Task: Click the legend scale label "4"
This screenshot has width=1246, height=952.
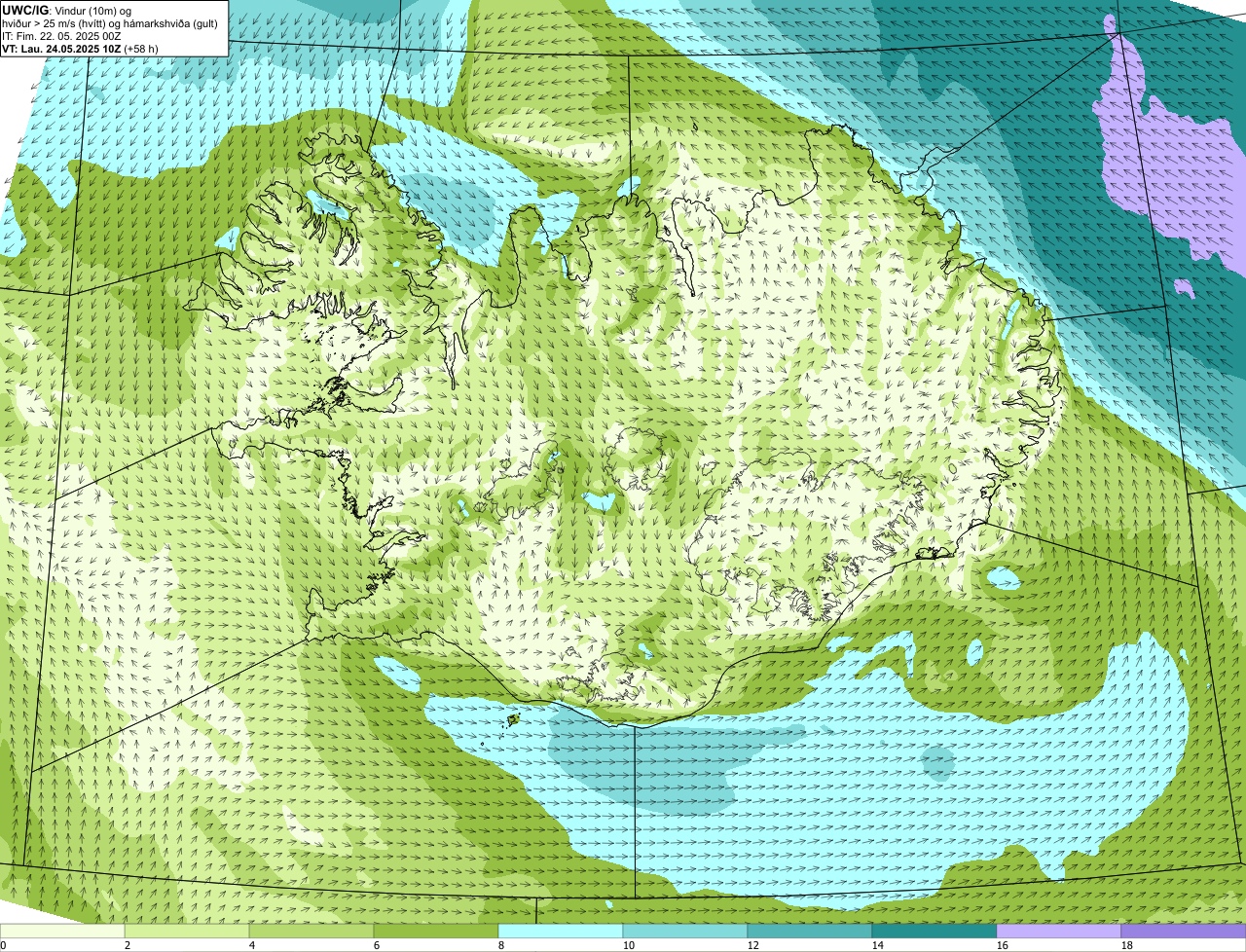Action: (252, 945)
